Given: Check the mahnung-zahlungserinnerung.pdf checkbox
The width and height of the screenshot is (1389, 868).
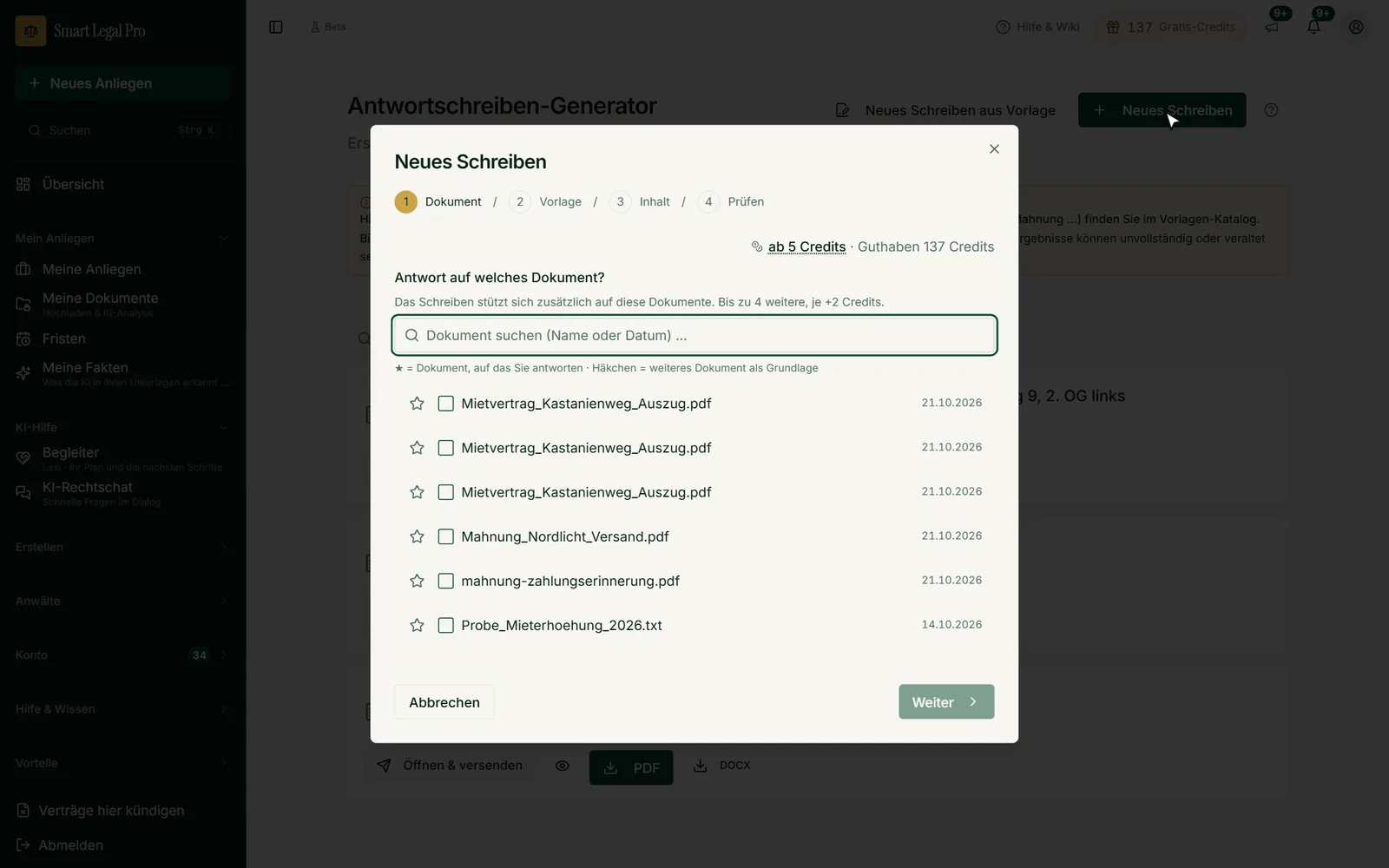Looking at the screenshot, I should click(x=445, y=581).
